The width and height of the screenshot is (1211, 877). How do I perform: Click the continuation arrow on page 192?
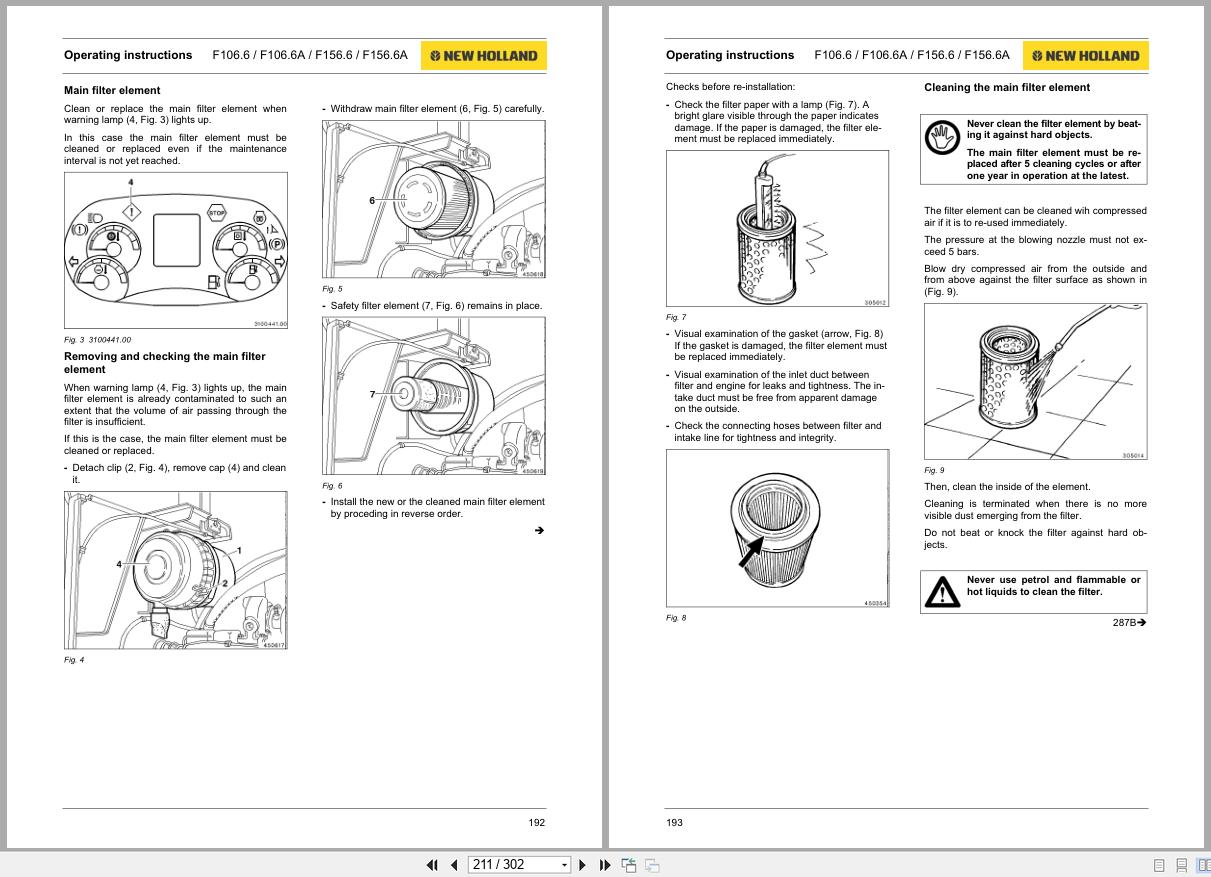tap(539, 530)
